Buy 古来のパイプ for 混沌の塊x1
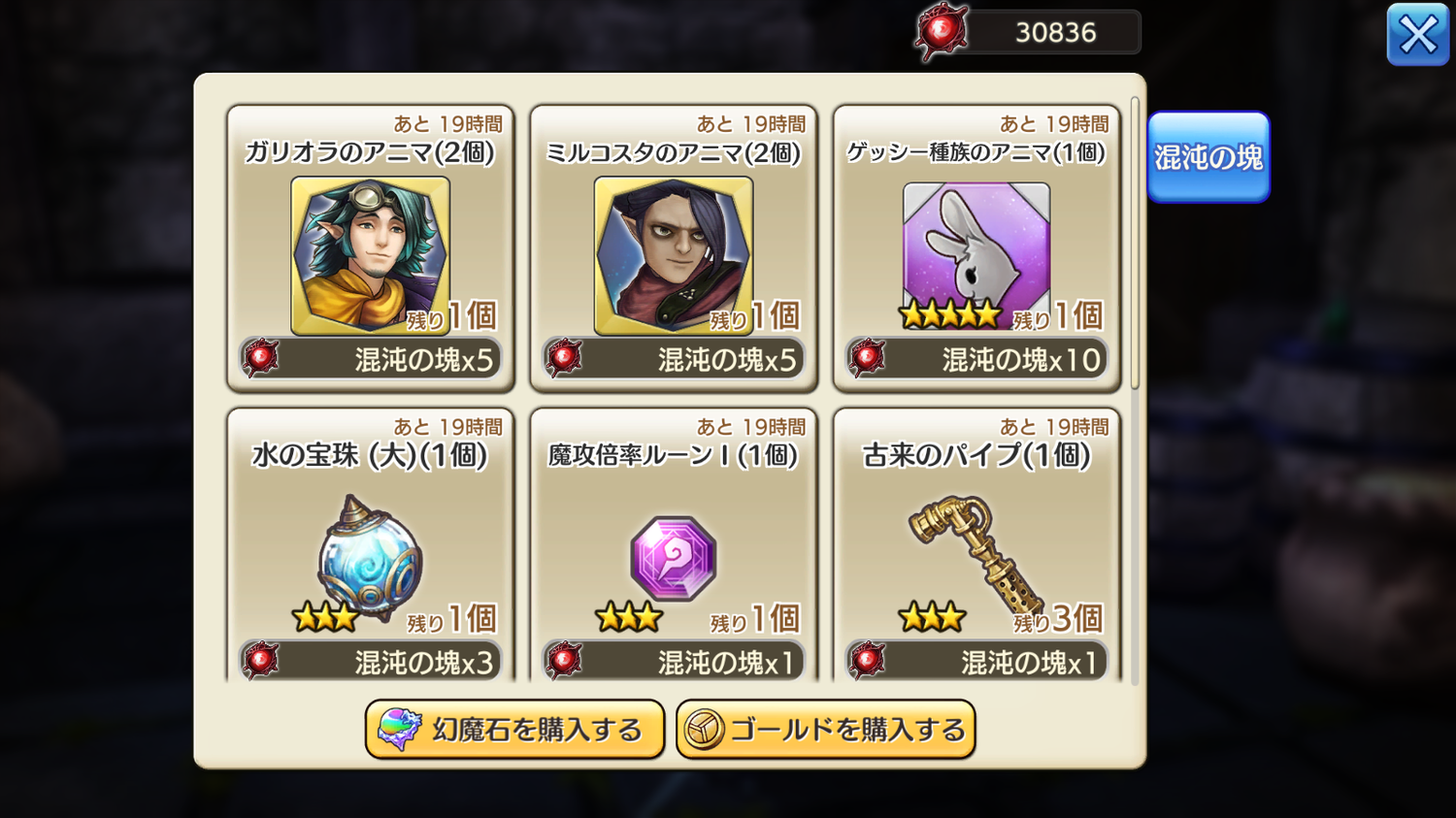 (976, 662)
